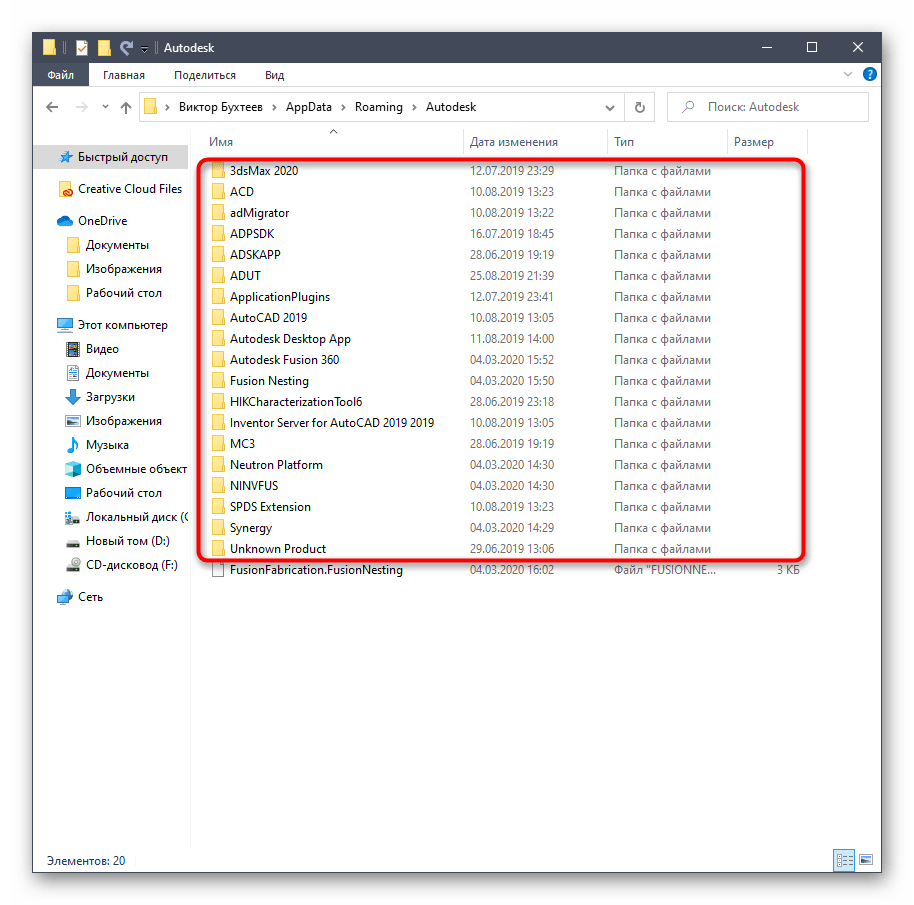Open the address bar history dropdown

(x=610, y=107)
